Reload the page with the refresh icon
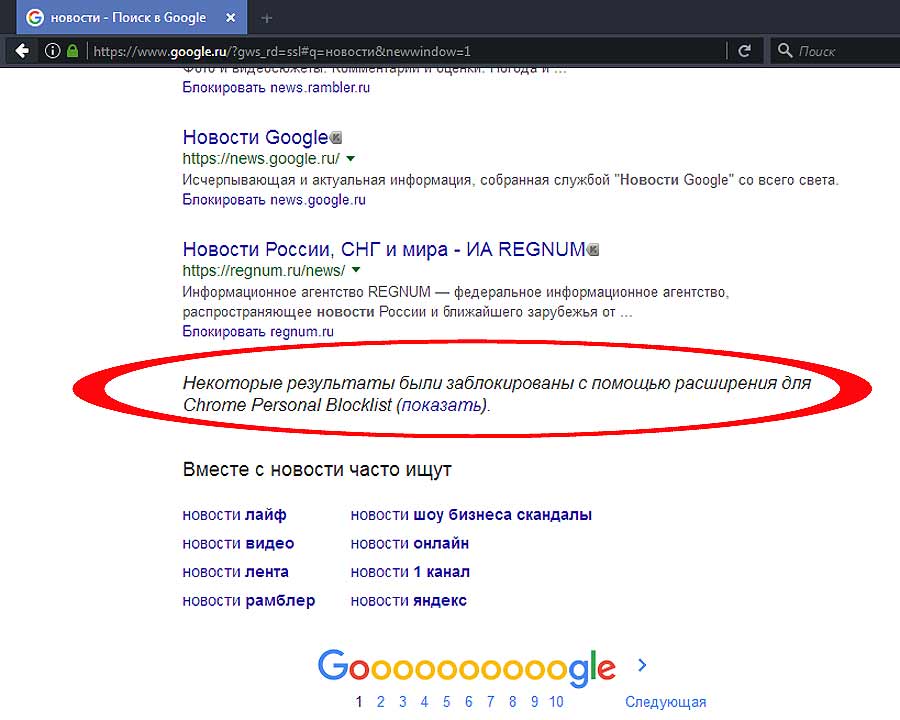This screenshot has width=900, height=720. (x=744, y=51)
